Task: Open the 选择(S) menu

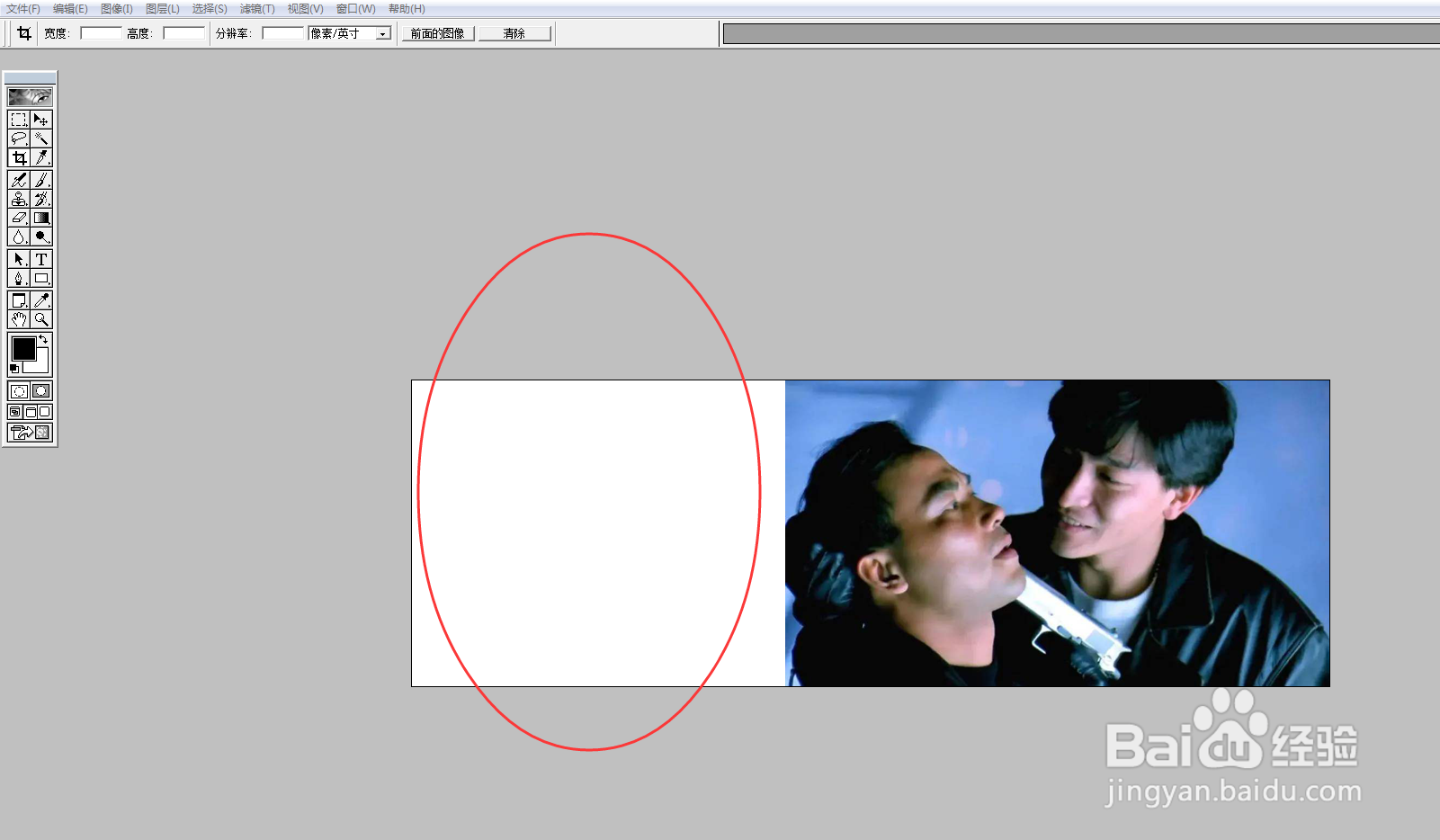Action: (210, 9)
